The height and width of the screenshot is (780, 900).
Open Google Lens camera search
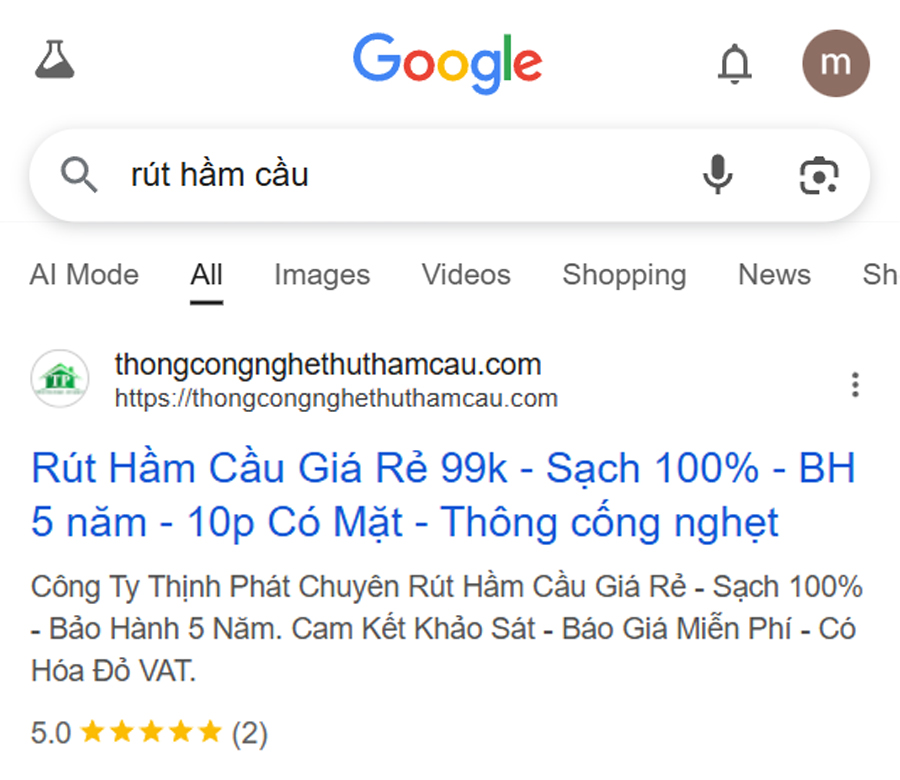click(819, 175)
